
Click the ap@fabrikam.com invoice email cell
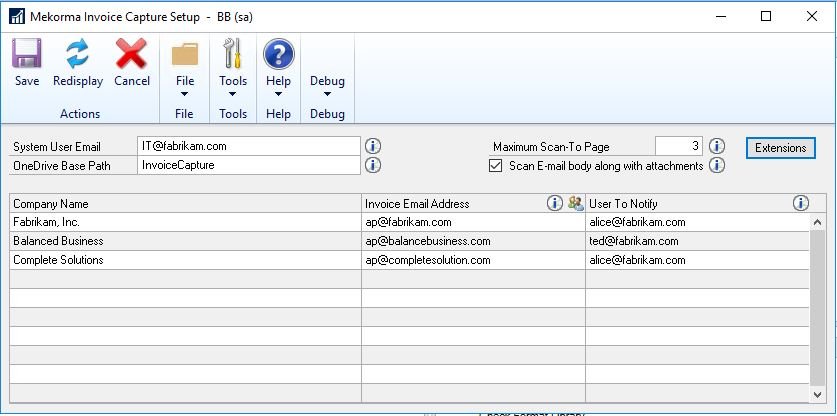coord(473,222)
